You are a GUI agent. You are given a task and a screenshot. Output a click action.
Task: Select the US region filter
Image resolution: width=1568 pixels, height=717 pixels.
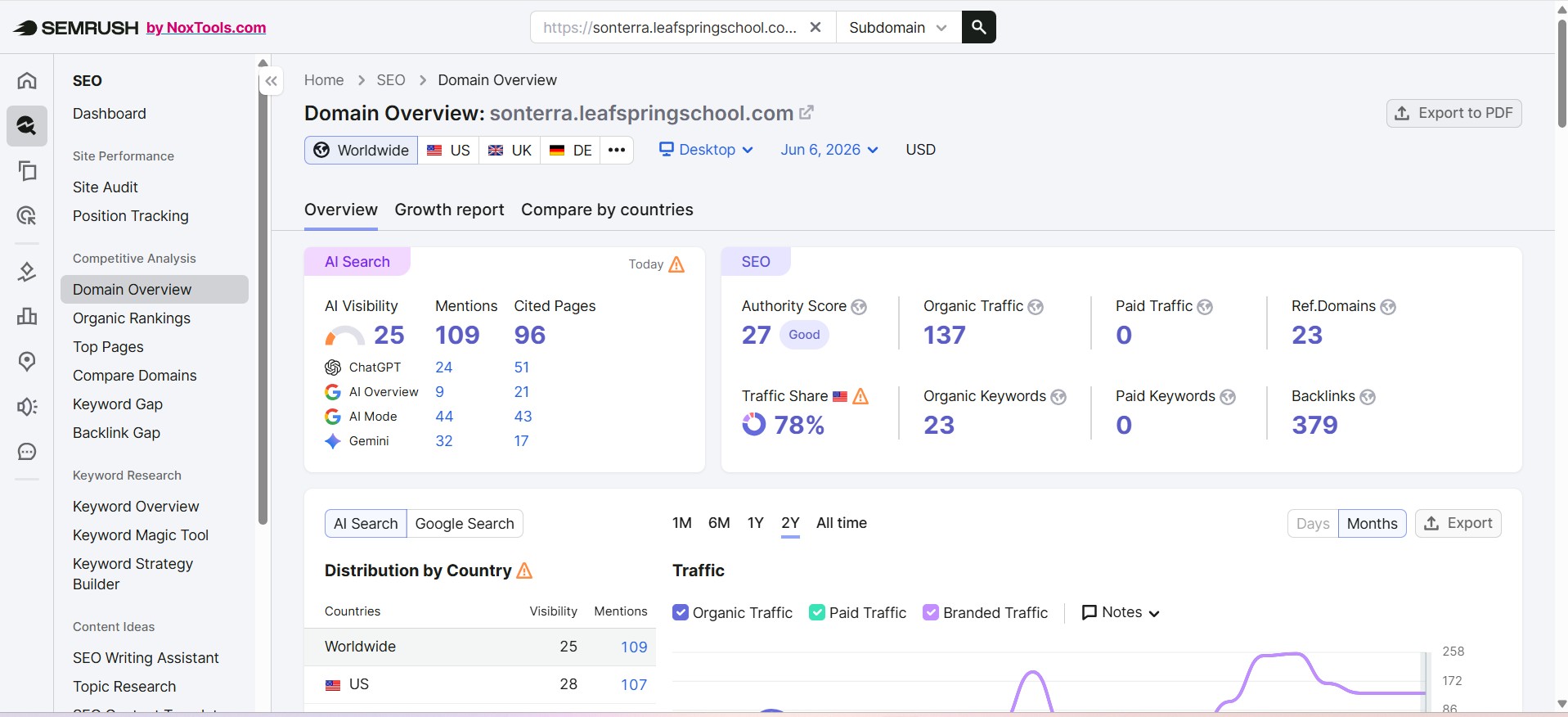pyautogui.click(x=448, y=150)
